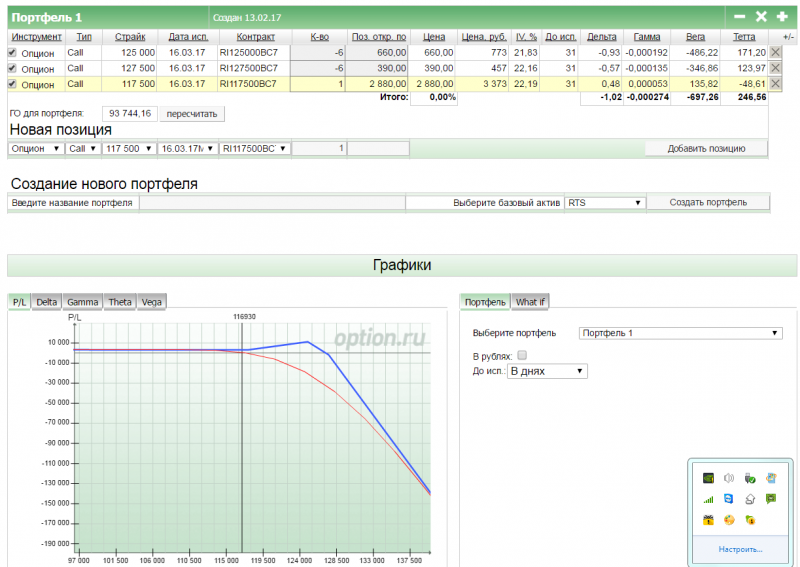Click the network signal bars tray icon
800x567 pixels.
click(709, 499)
